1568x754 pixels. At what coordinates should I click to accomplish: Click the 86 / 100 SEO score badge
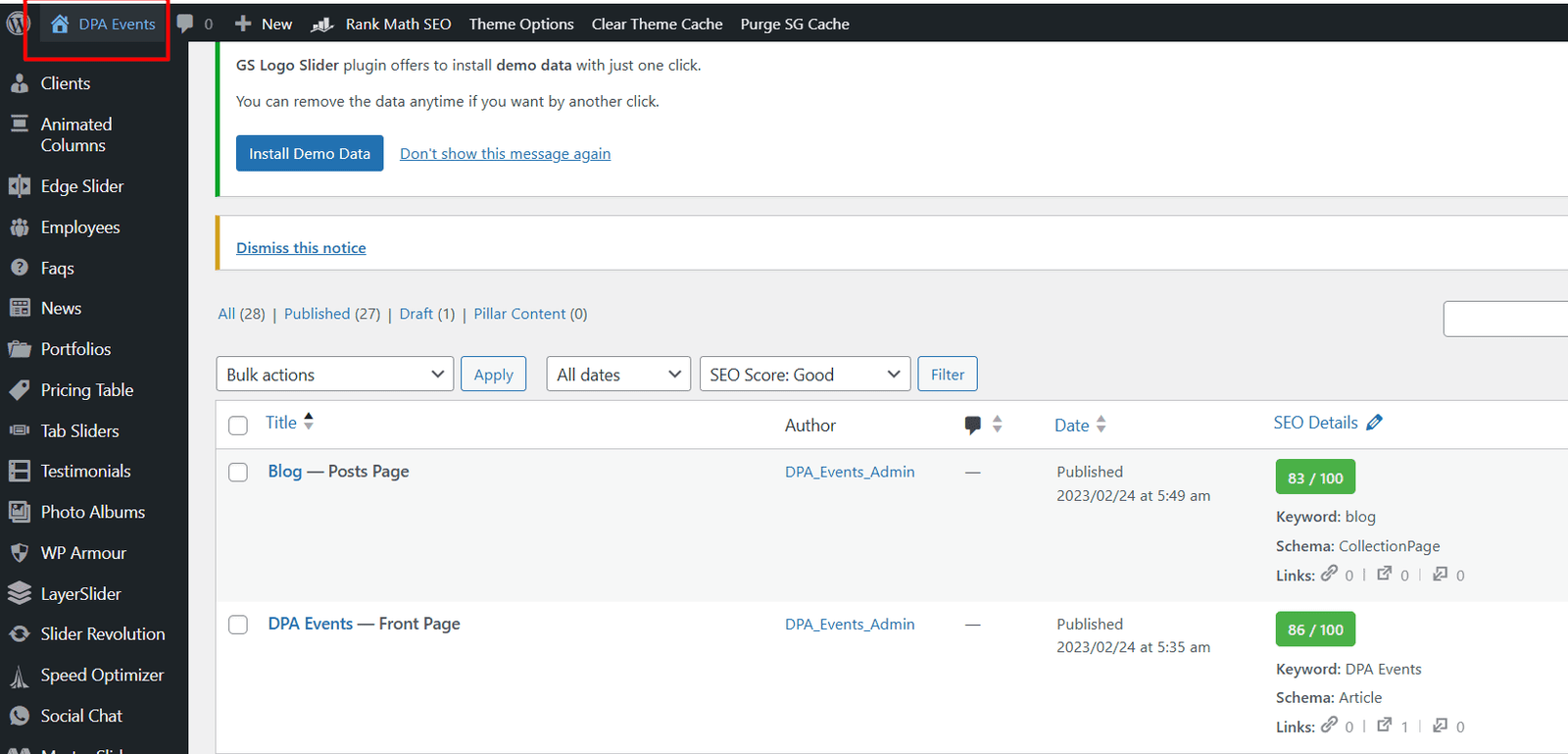tap(1315, 629)
